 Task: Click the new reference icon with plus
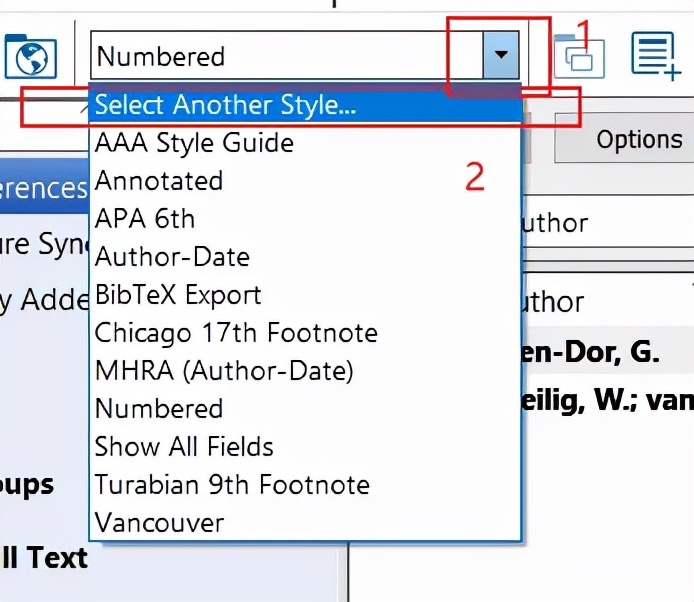pyautogui.click(x=655, y=56)
